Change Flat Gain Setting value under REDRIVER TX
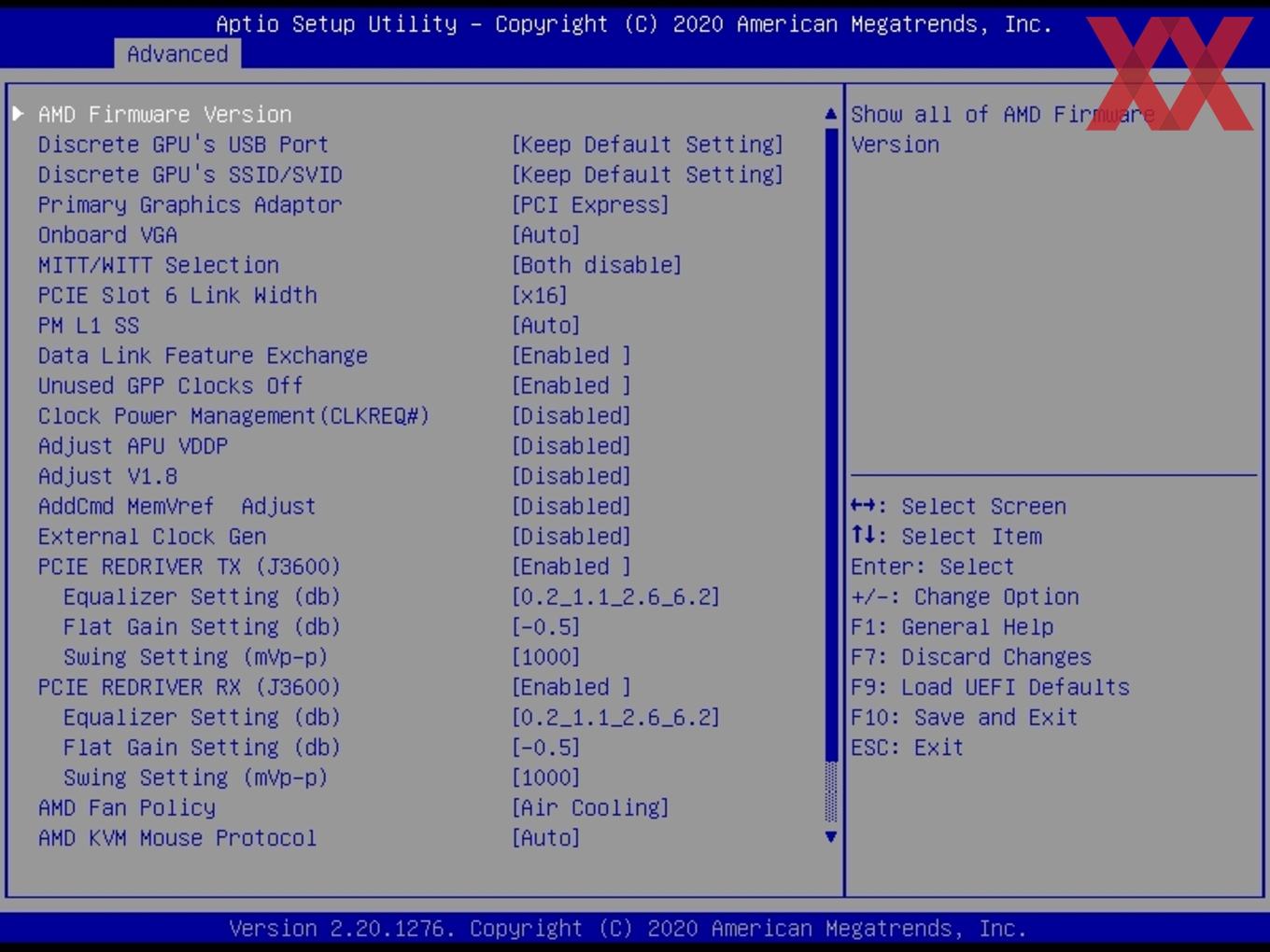Screen dimensions: 1270x952 546,627
